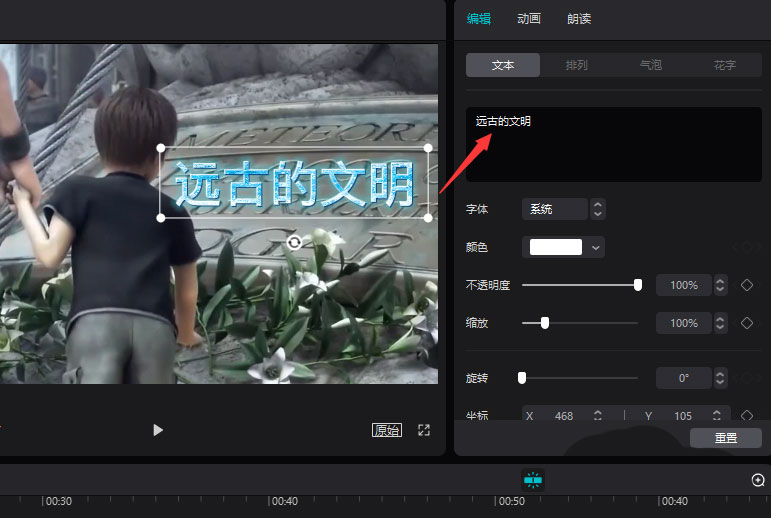Click the white text color swatch
This screenshot has height=518, width=771.
tap(556, 247)
